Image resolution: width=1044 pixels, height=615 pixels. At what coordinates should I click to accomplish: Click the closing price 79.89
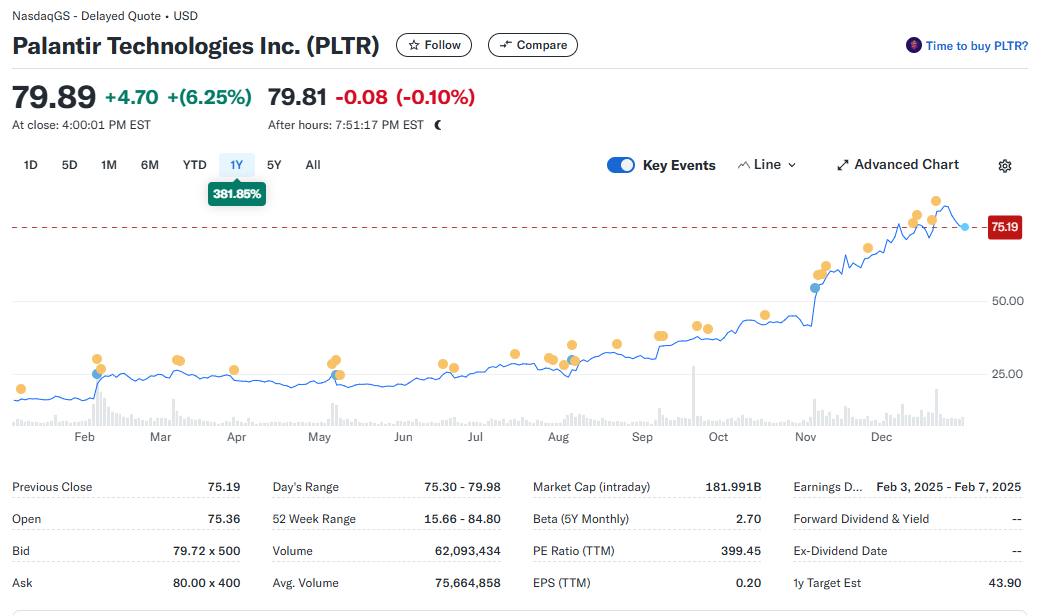pyautogui.click(x=54, y=97)
